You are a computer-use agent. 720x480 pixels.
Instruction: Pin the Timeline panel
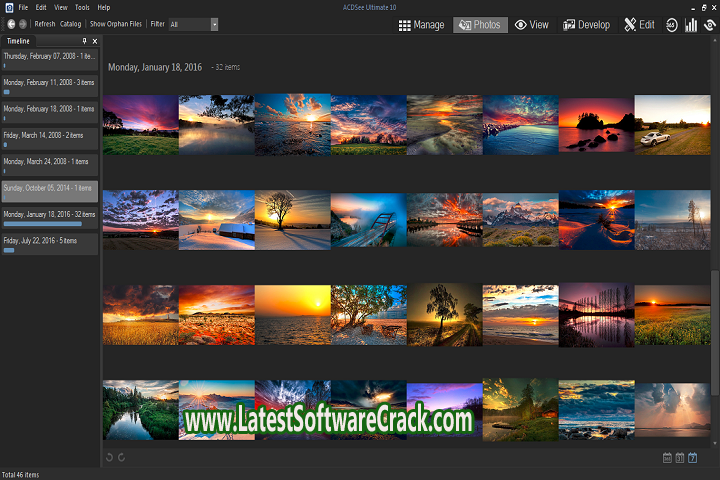84,41
